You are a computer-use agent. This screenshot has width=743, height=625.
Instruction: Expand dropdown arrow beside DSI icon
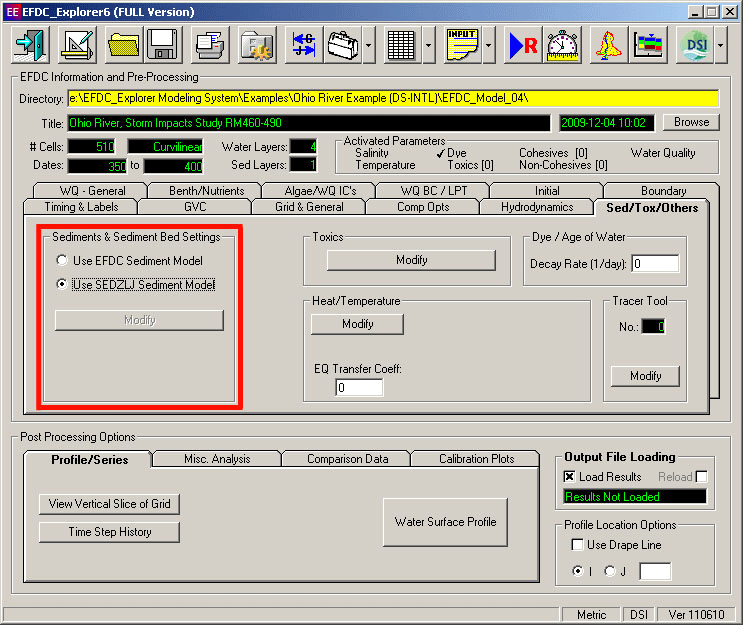(x=720, y=45)
